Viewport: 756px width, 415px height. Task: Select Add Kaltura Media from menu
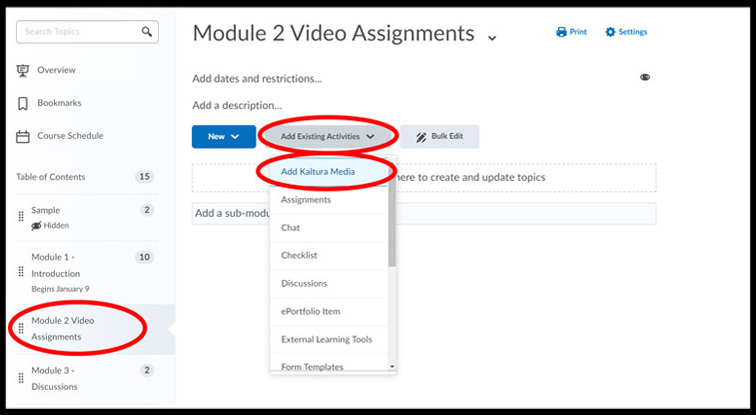point(318,171)
